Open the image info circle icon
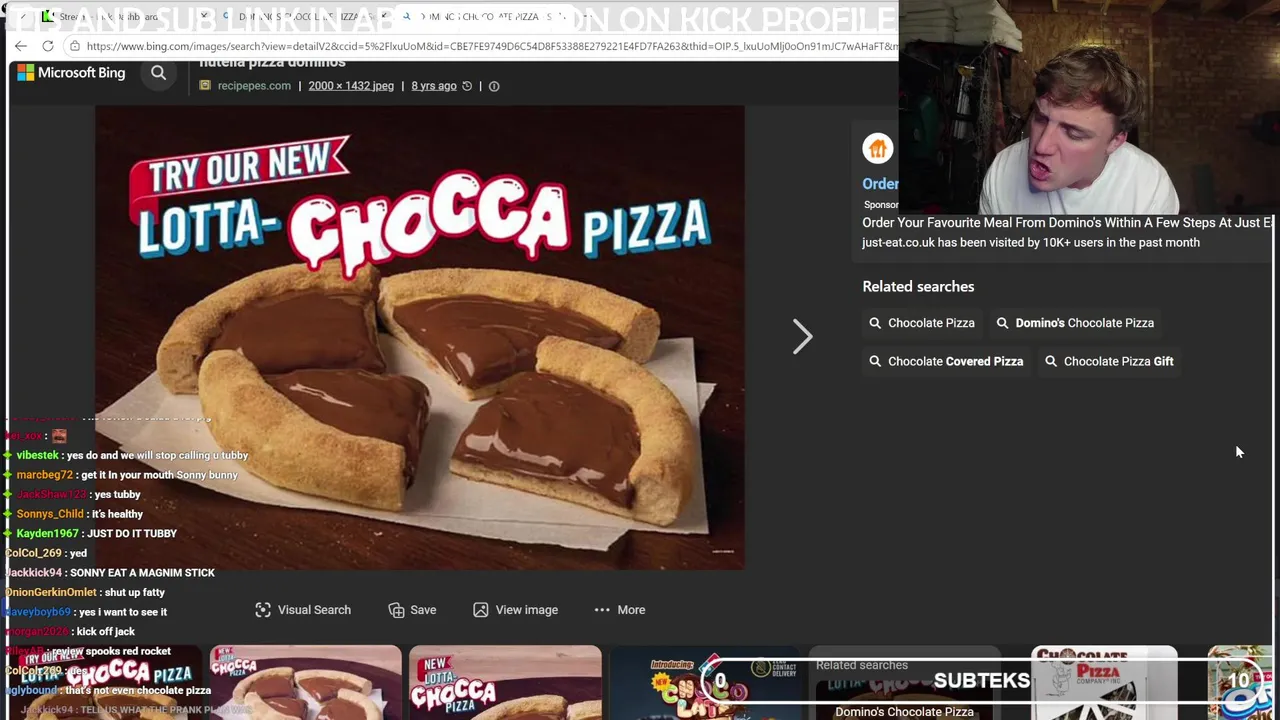 click(494, 86)
